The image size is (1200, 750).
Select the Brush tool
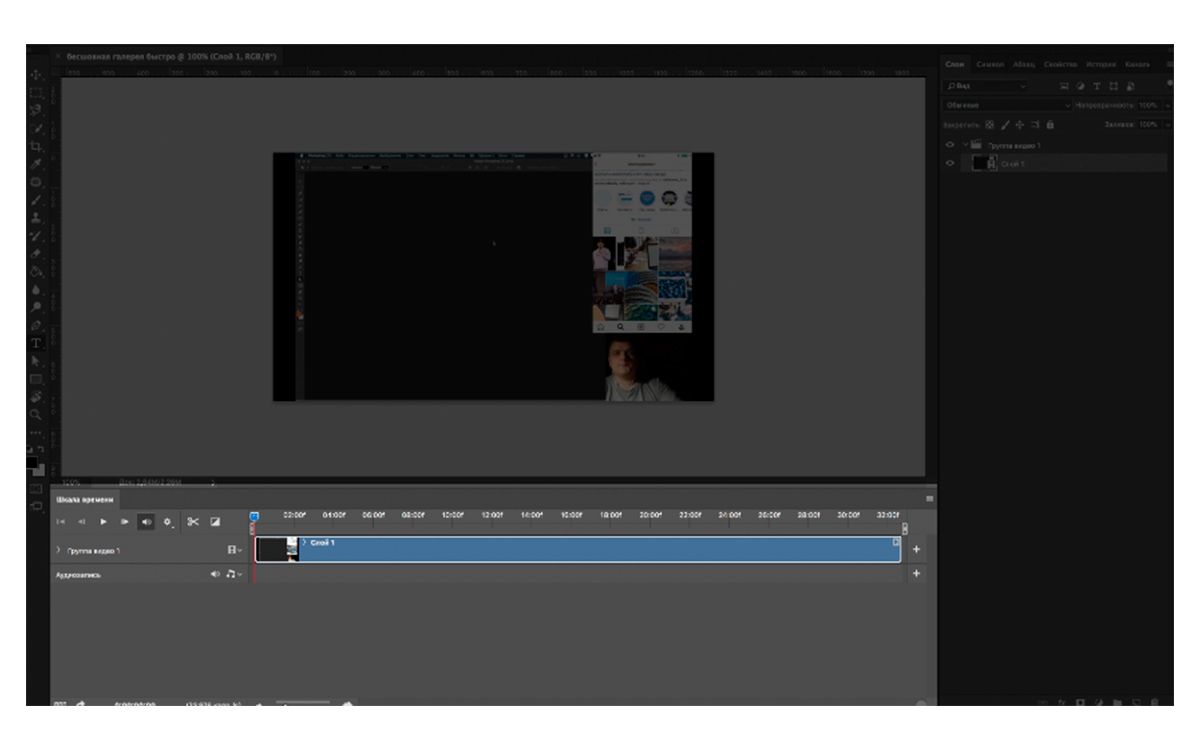(37, 200)
